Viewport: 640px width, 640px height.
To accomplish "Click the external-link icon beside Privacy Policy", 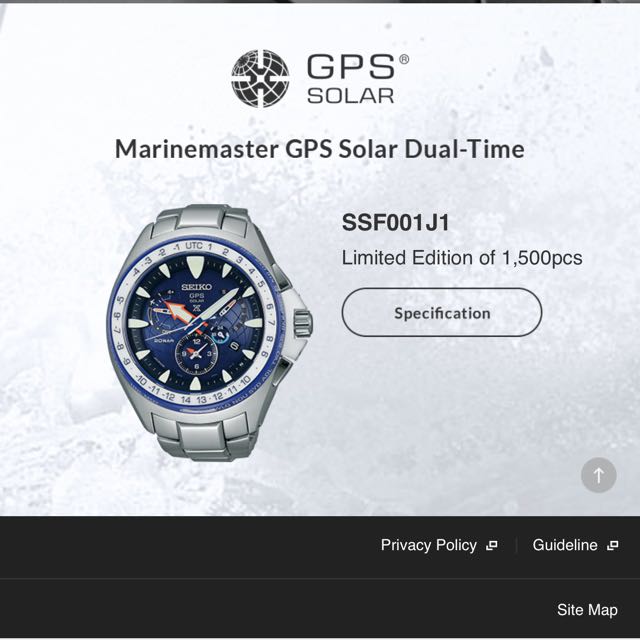I will (492, 545).
